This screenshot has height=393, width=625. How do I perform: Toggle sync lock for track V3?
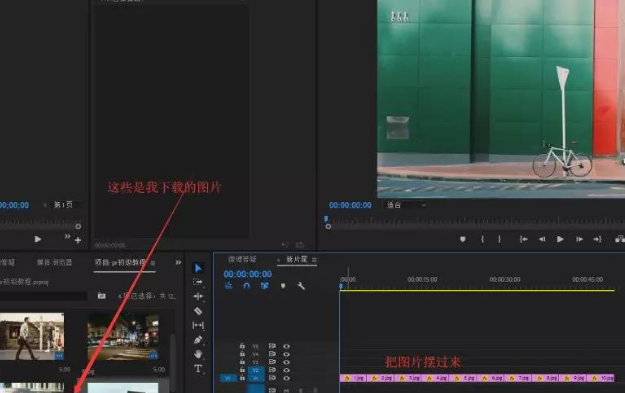coord(272,362)
